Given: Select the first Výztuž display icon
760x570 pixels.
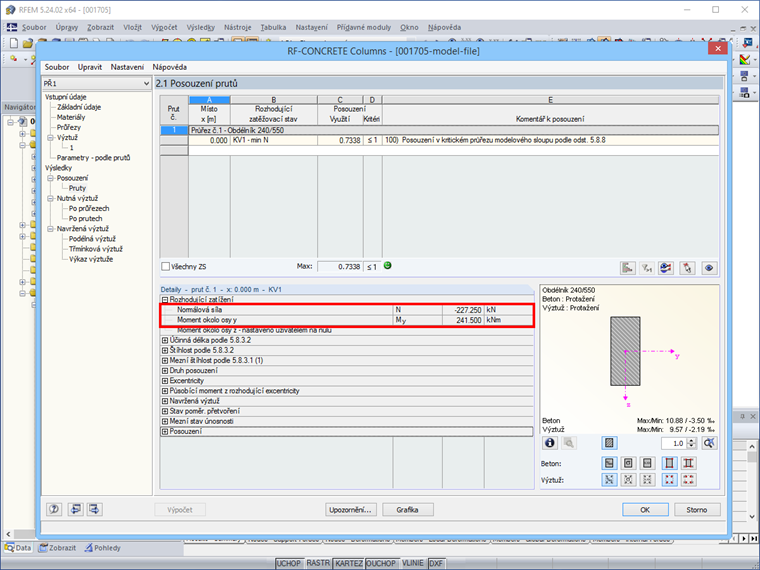Looking at the screenshot, I should [609, 480].
